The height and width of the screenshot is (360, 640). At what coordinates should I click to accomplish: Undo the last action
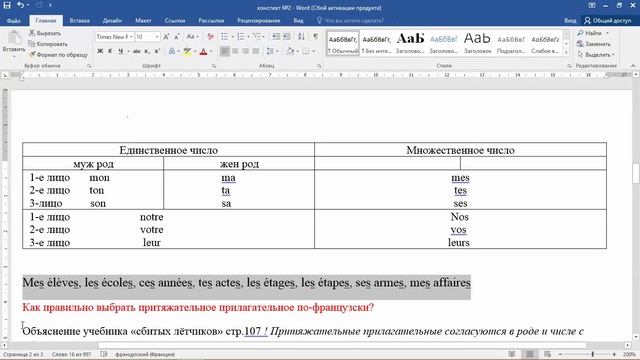(20, 5)
